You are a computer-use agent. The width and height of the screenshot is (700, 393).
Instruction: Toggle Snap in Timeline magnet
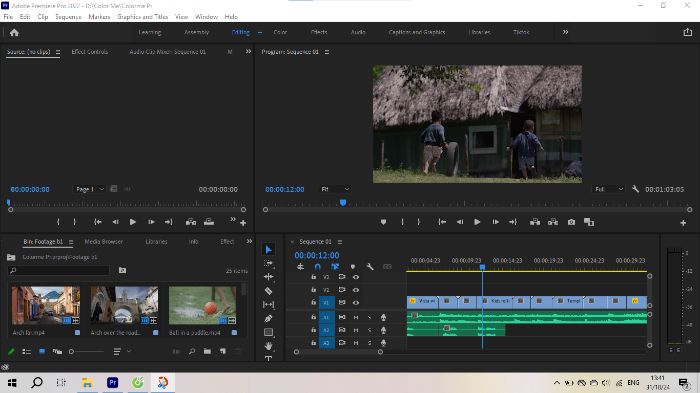pos(317,267)
